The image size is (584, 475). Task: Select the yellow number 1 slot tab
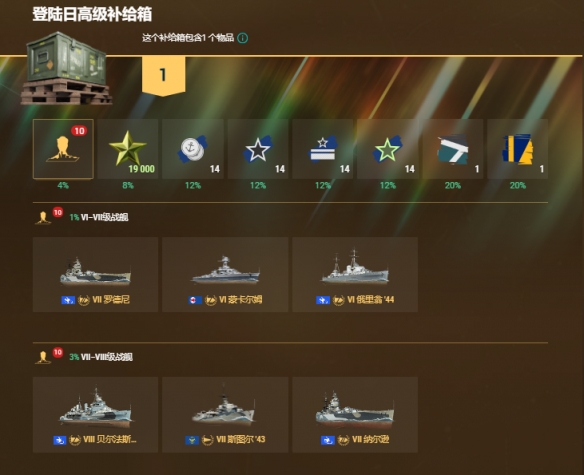point(164,76)
